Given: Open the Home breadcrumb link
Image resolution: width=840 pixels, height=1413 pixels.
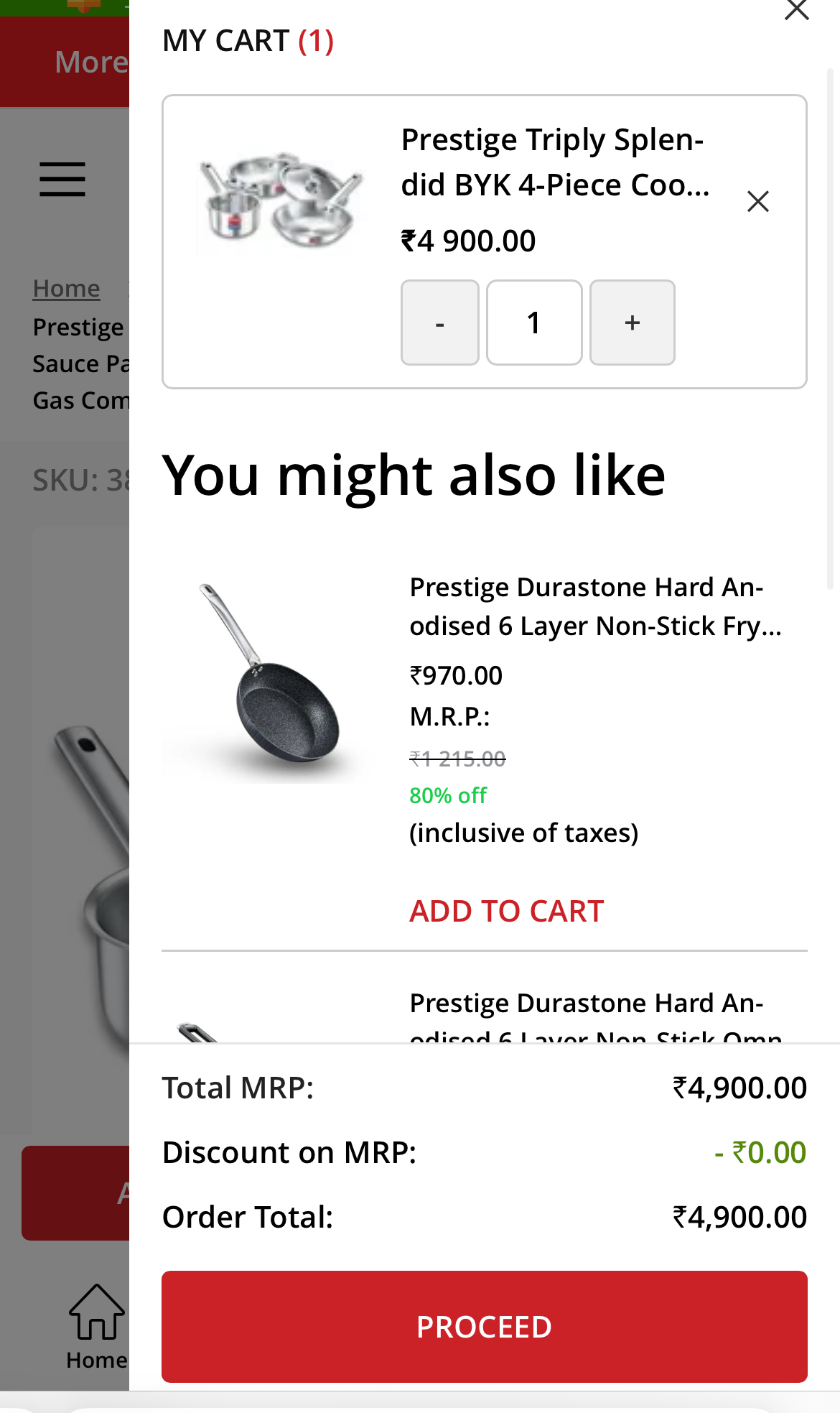Looking at the screenshot, I should [x=66, y=288].
